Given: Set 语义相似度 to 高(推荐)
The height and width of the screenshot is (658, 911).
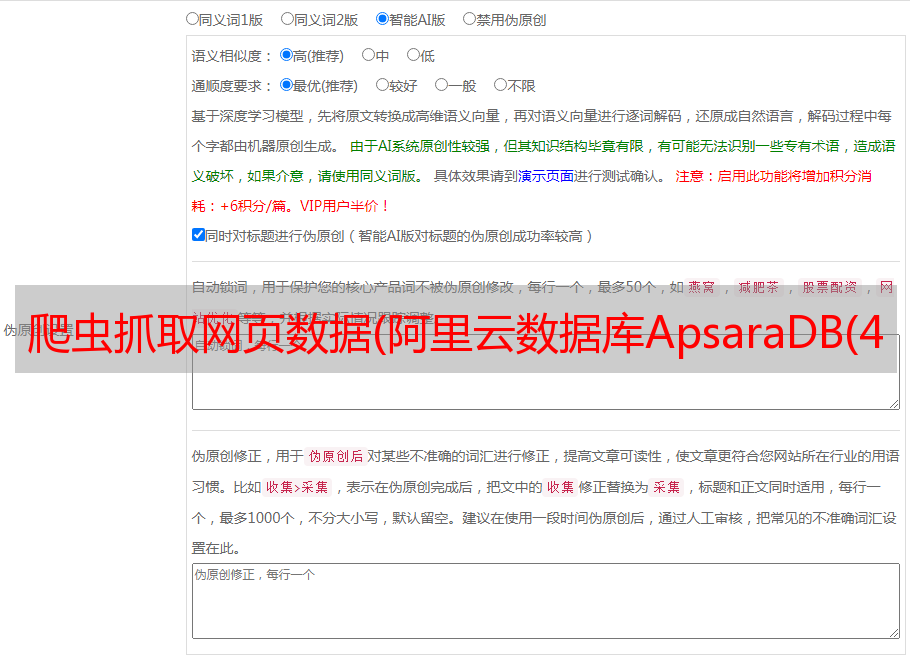Looking at the screenshot, I should click(286, 55).
